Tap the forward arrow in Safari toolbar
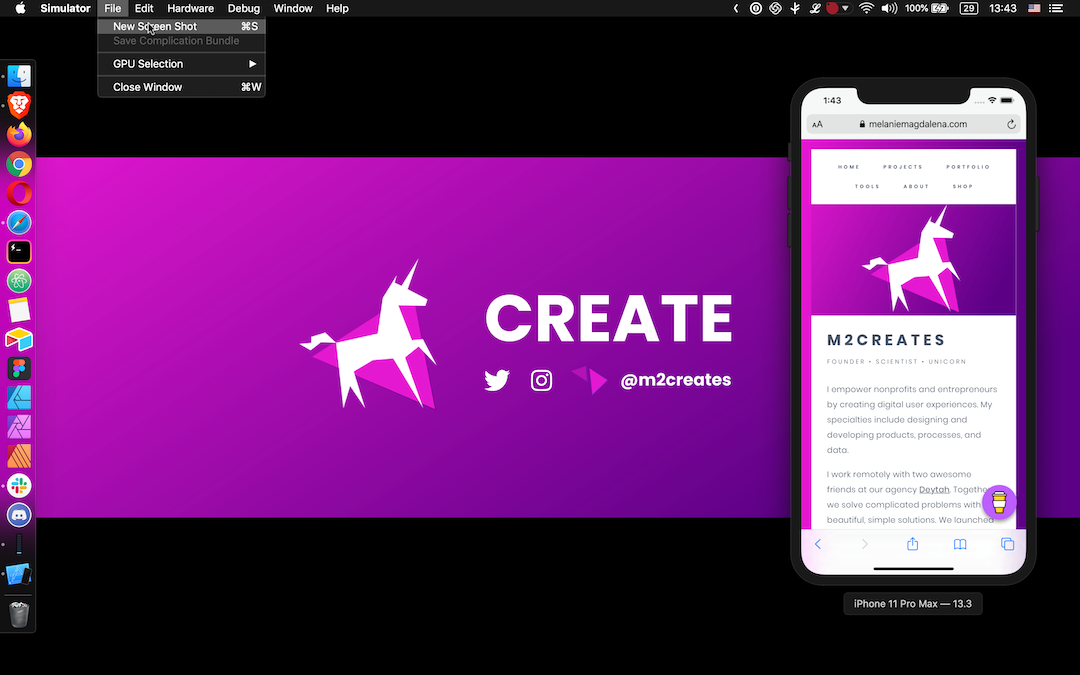 coord(864,543)
